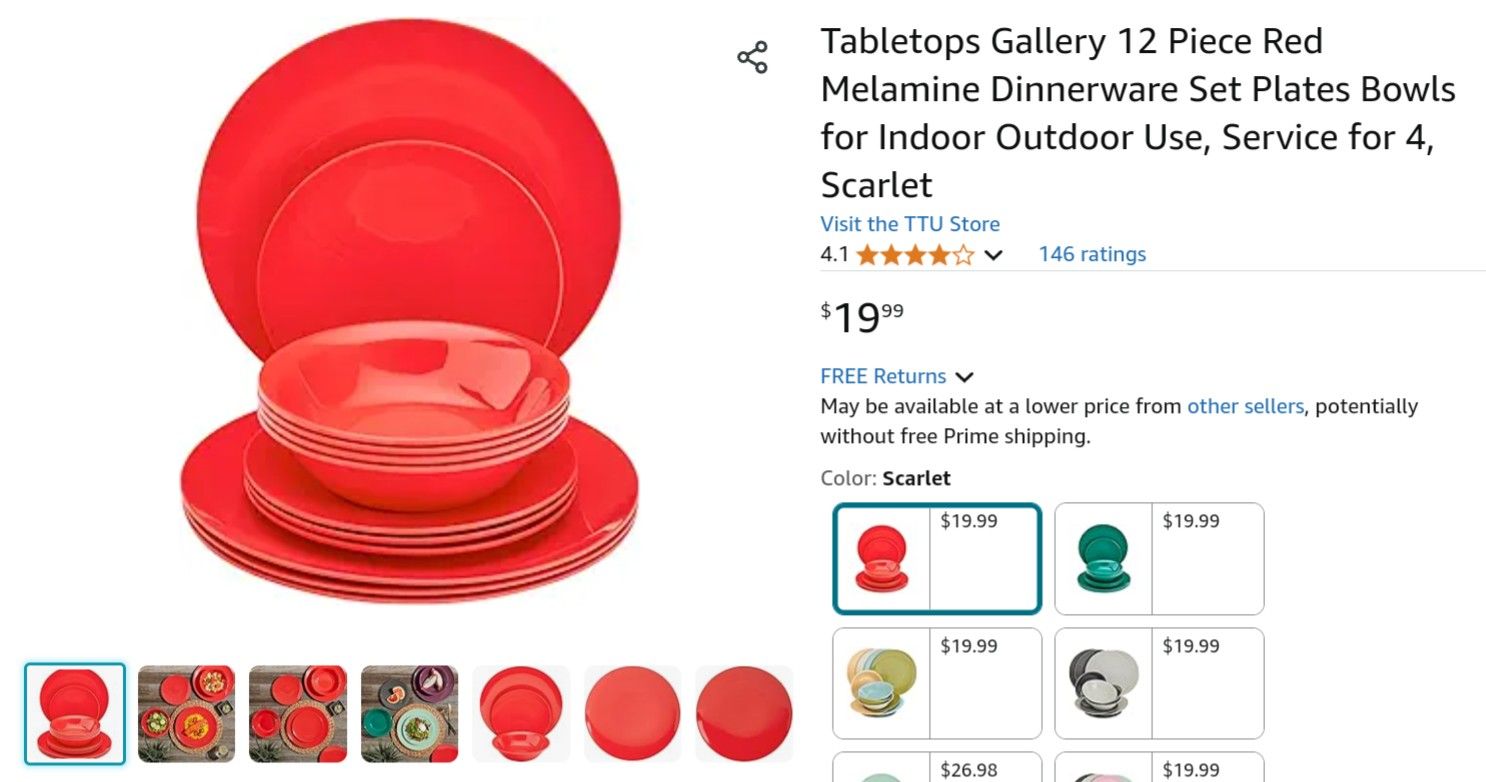Follow the other sellers link
Image resolution: width=1486 pixels, height=782 pixels.
(1245, 406)
